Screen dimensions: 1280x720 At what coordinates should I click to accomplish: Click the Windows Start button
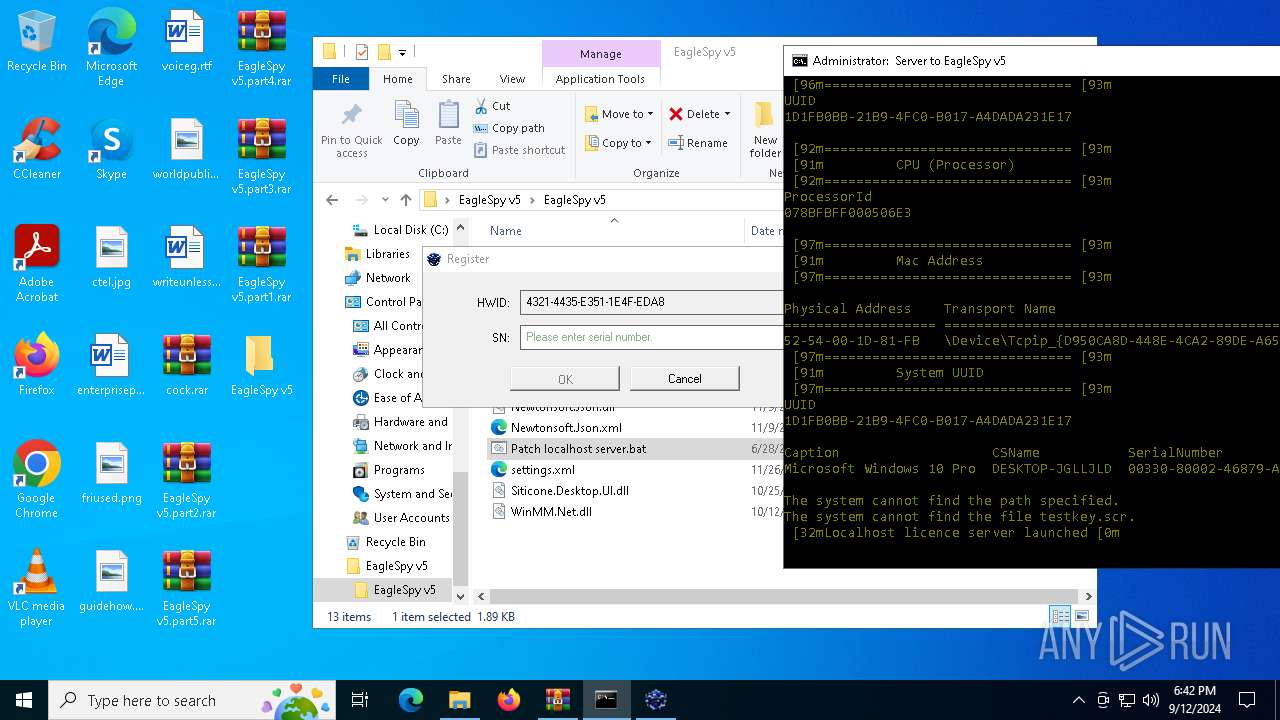[x=24, y=700]
